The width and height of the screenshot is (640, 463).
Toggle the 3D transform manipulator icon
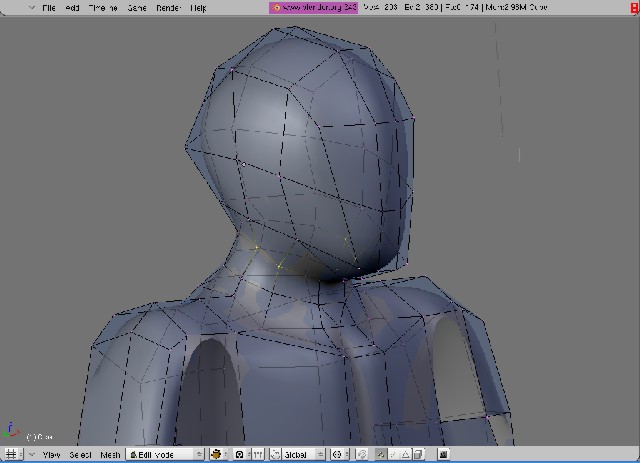[276, 454]
